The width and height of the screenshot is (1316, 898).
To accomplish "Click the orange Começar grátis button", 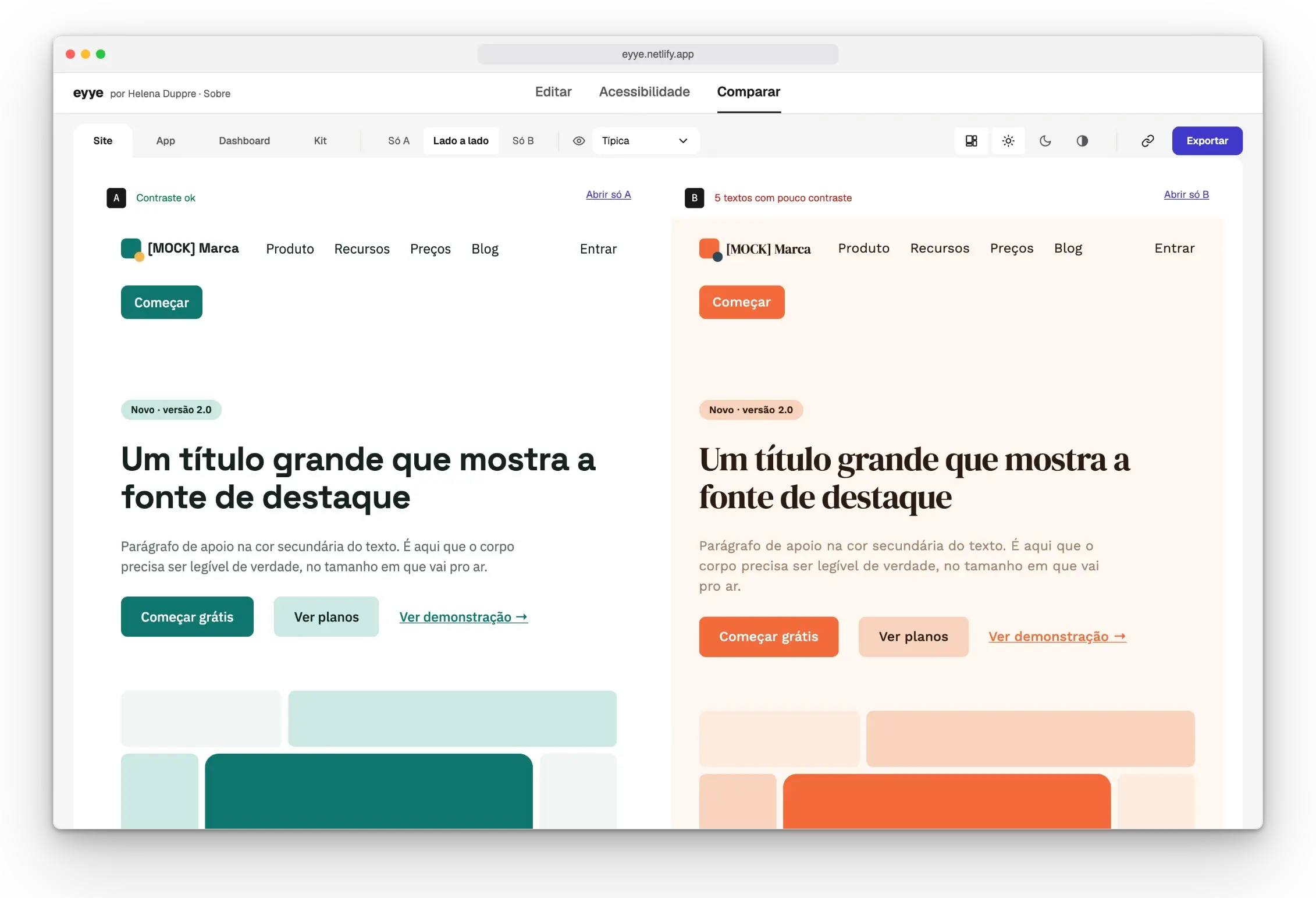I will point(769,637).
